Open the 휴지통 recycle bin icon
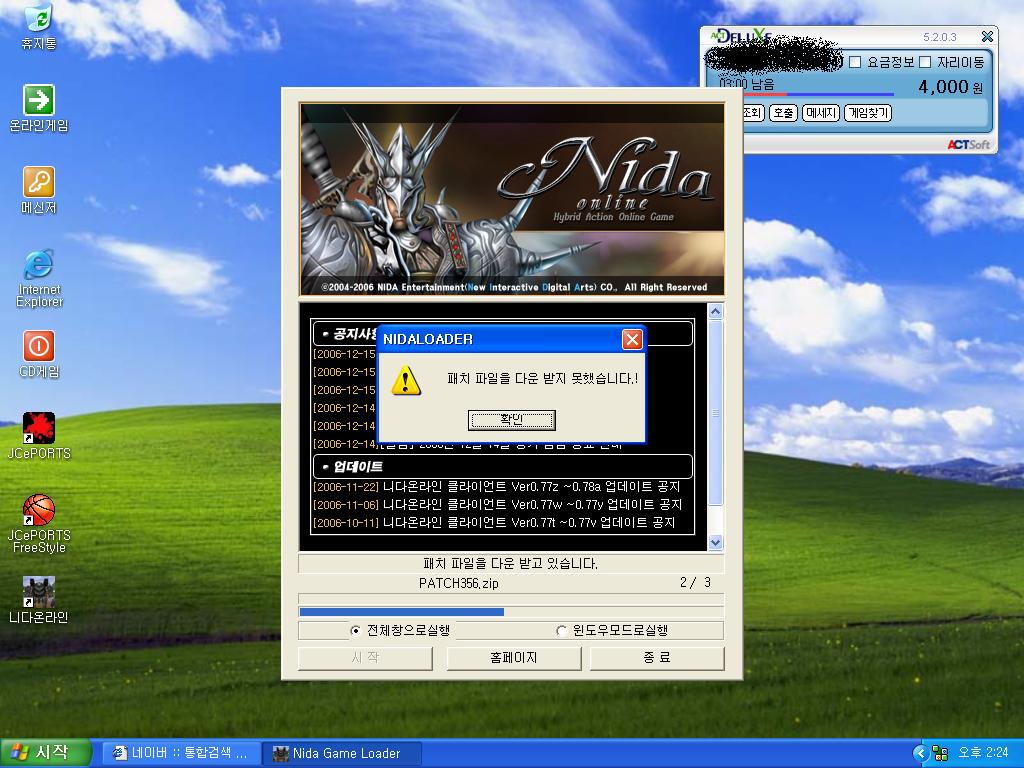Screen dimensions: 1024x768 [x=38, y=19]
